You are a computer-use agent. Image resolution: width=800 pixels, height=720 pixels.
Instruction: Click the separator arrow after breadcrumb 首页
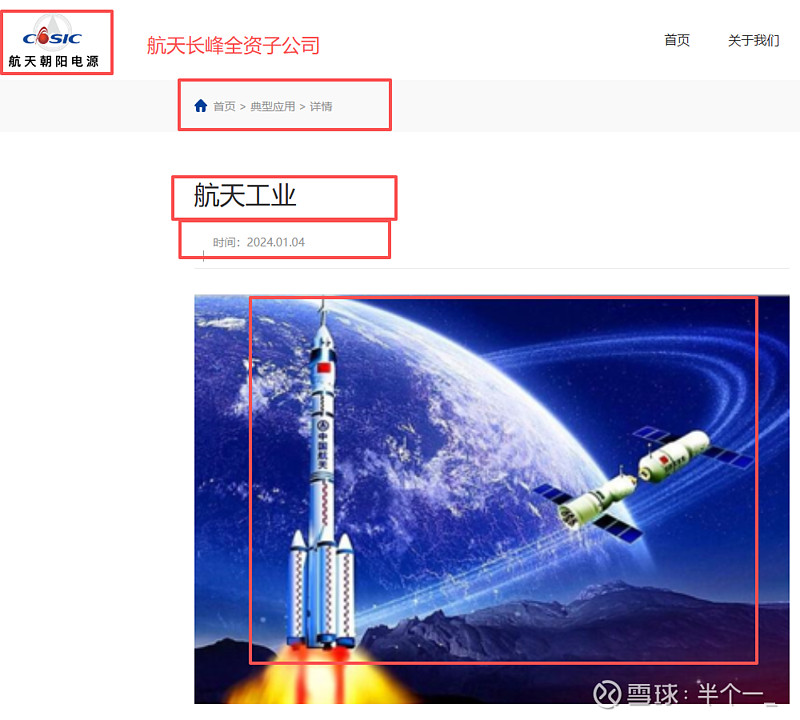coord(243,107)
